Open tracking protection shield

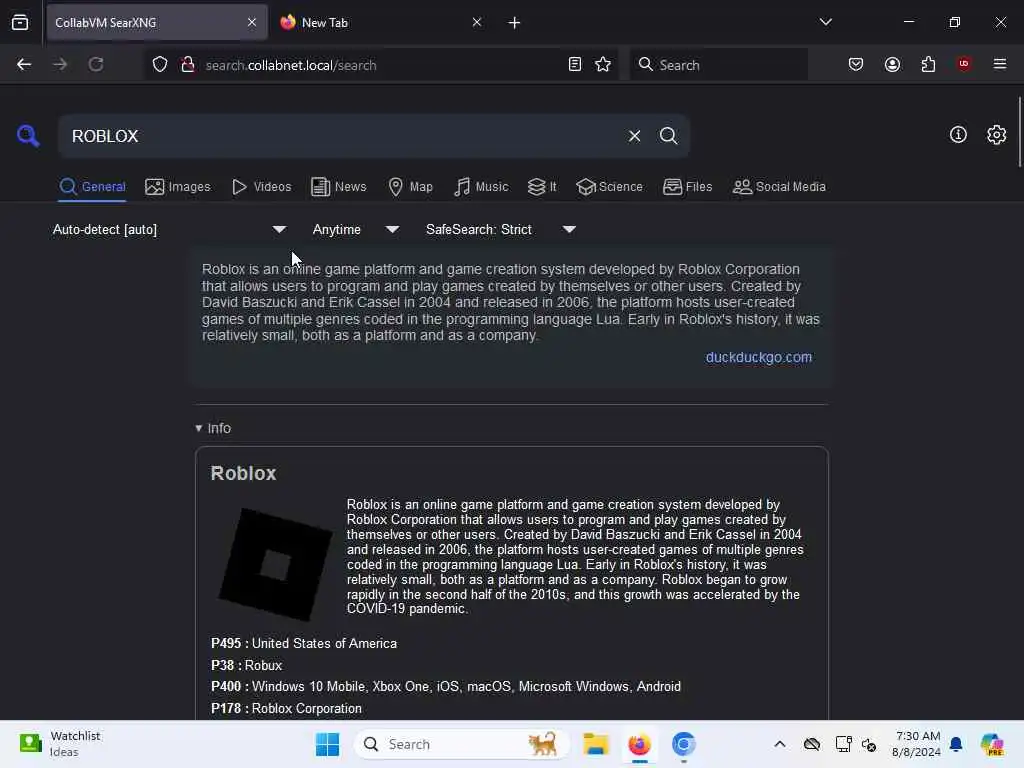pyautogui.click(x=160, y=65)
